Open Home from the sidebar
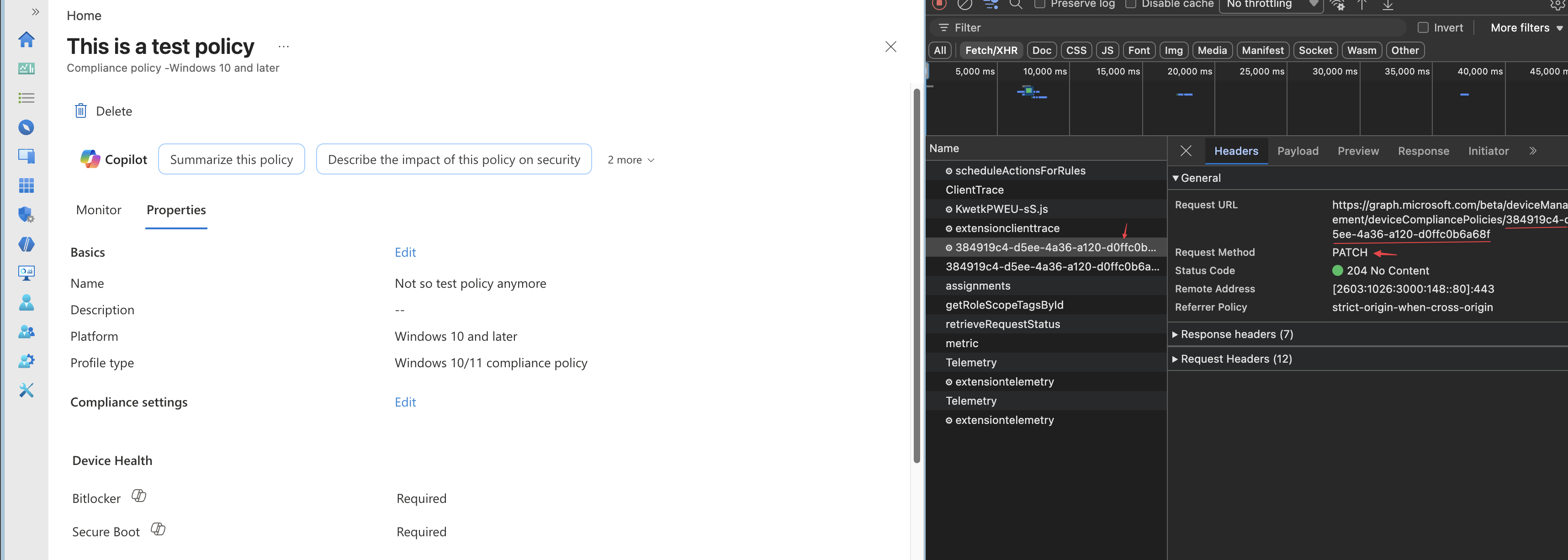 coord(26,40)
